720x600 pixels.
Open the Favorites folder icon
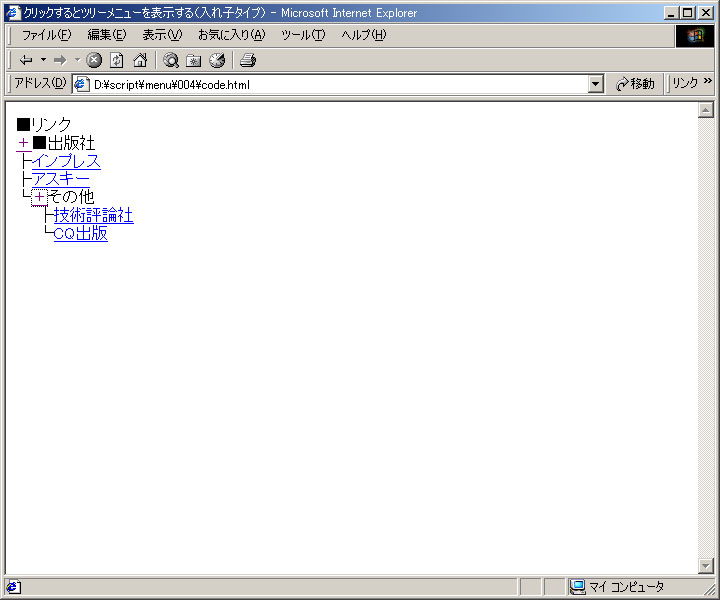[x=194, y=60]
